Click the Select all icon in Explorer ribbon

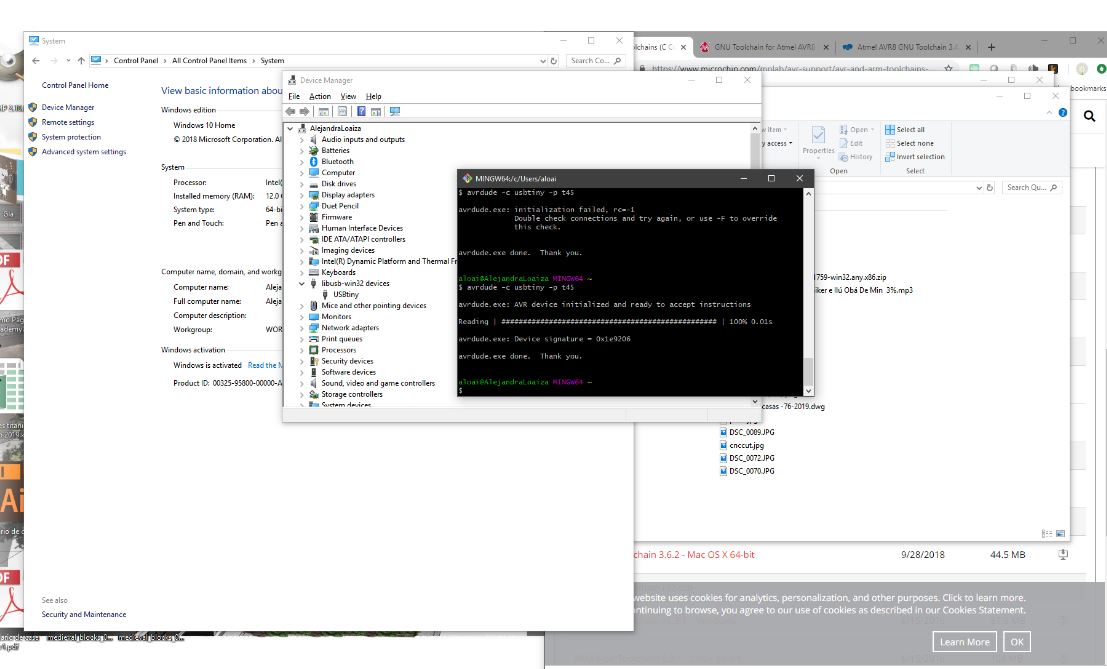[890, 130]
